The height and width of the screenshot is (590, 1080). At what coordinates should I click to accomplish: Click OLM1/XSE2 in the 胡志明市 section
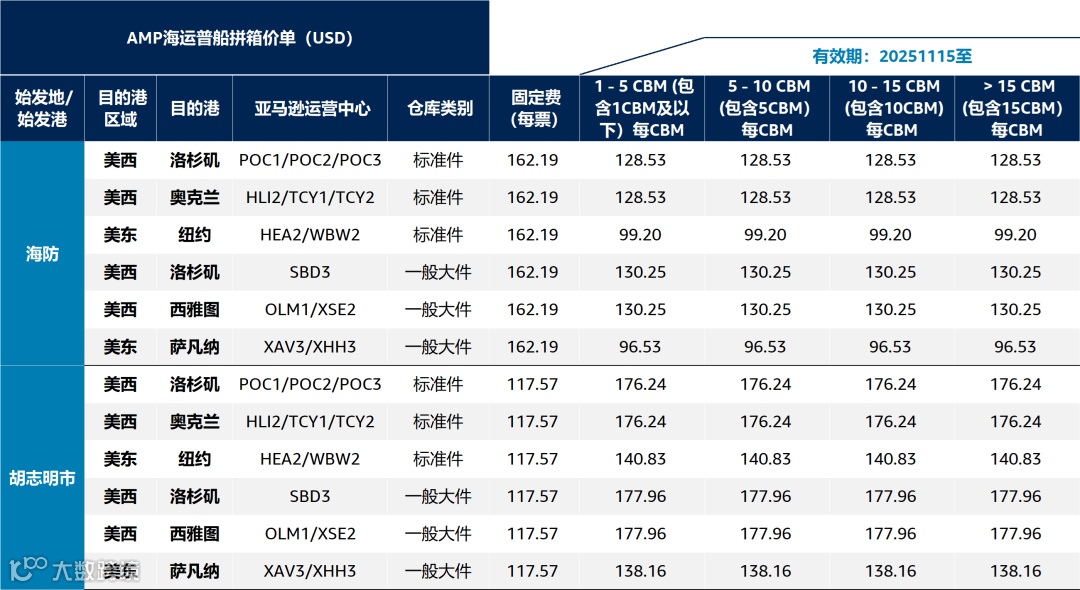click(x=310, y=534)
